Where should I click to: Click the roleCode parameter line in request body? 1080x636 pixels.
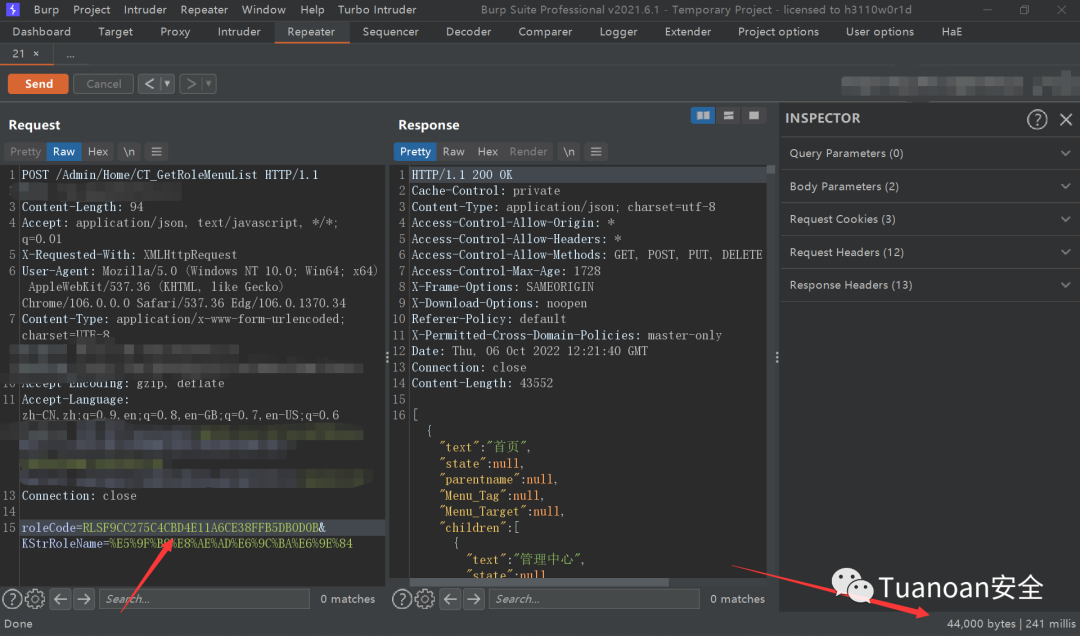173,528
